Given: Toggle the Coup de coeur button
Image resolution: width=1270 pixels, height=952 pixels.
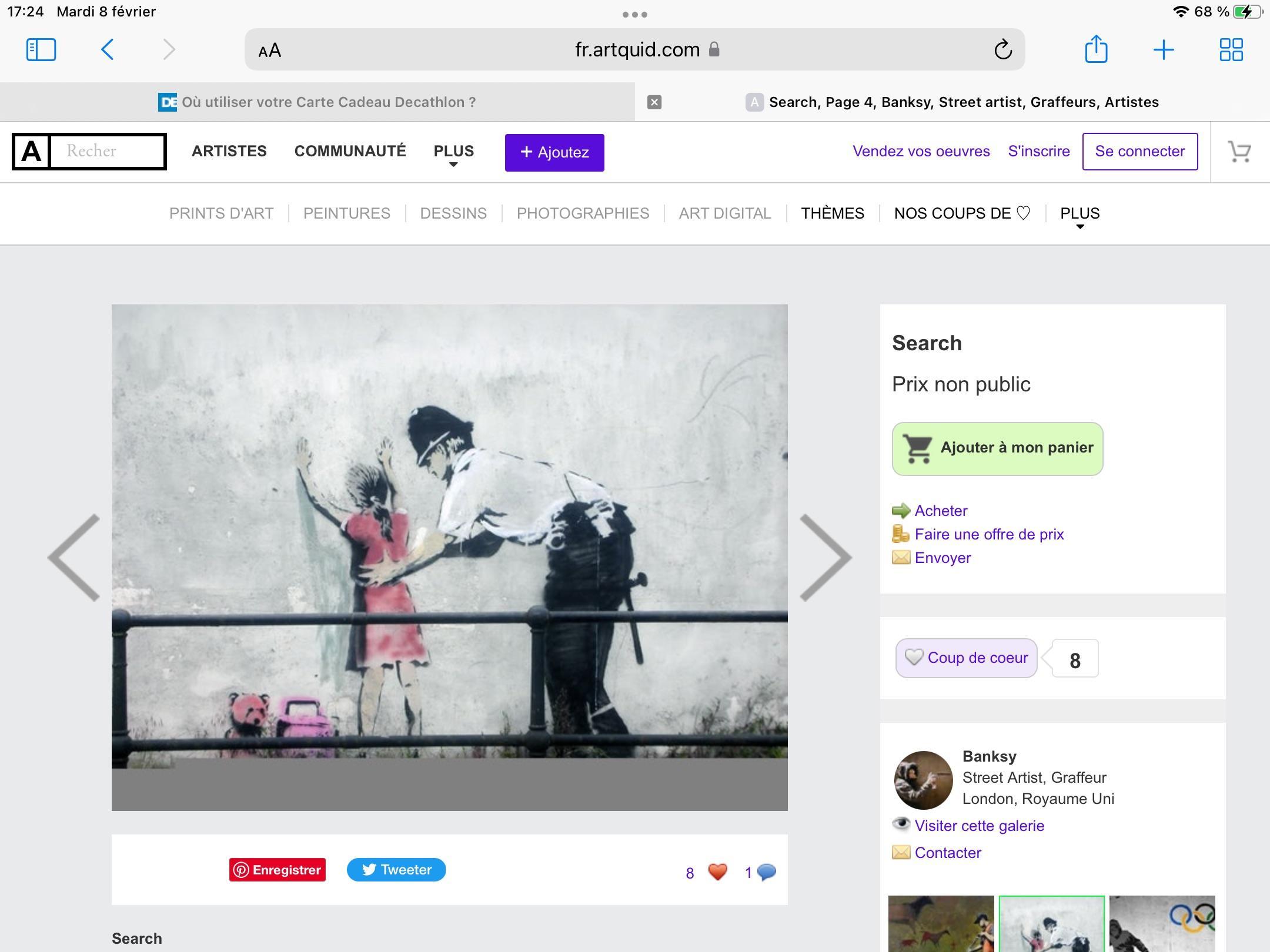Looking at the screenshot, I should click(967, 658).
